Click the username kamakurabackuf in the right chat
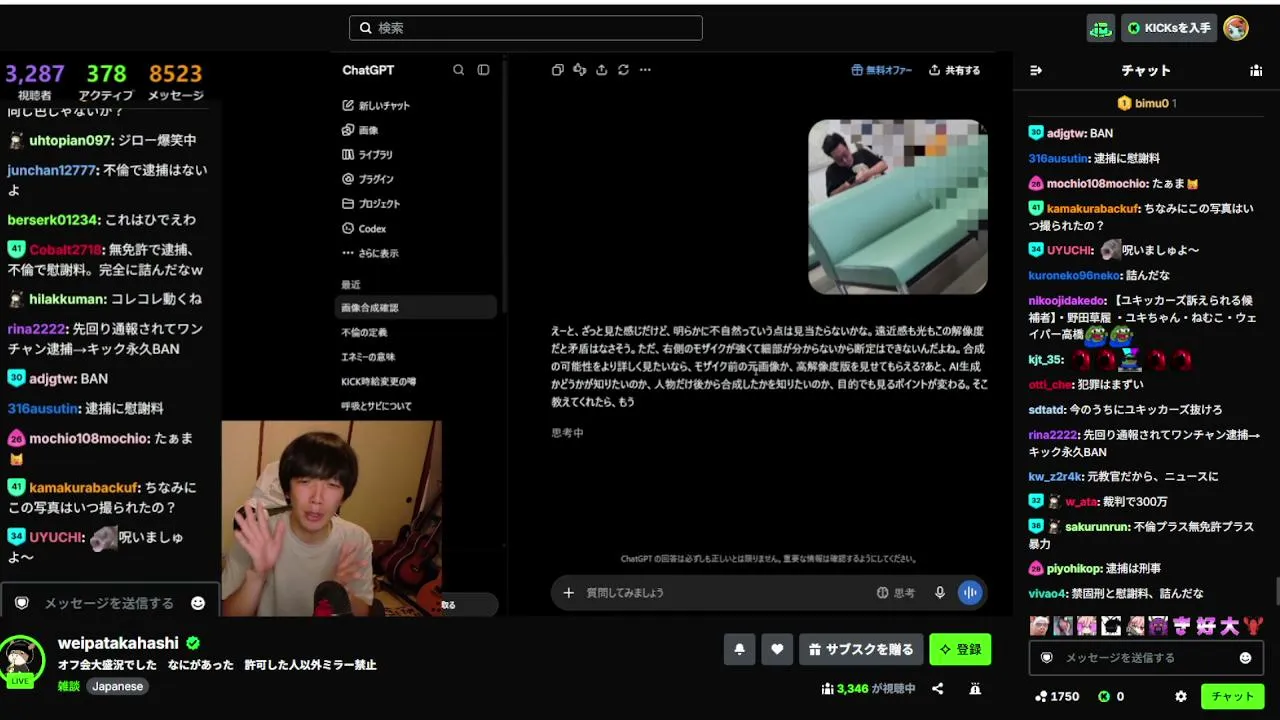The image size is (1280, 720). pyautogui.click(x=1093, y=208)
